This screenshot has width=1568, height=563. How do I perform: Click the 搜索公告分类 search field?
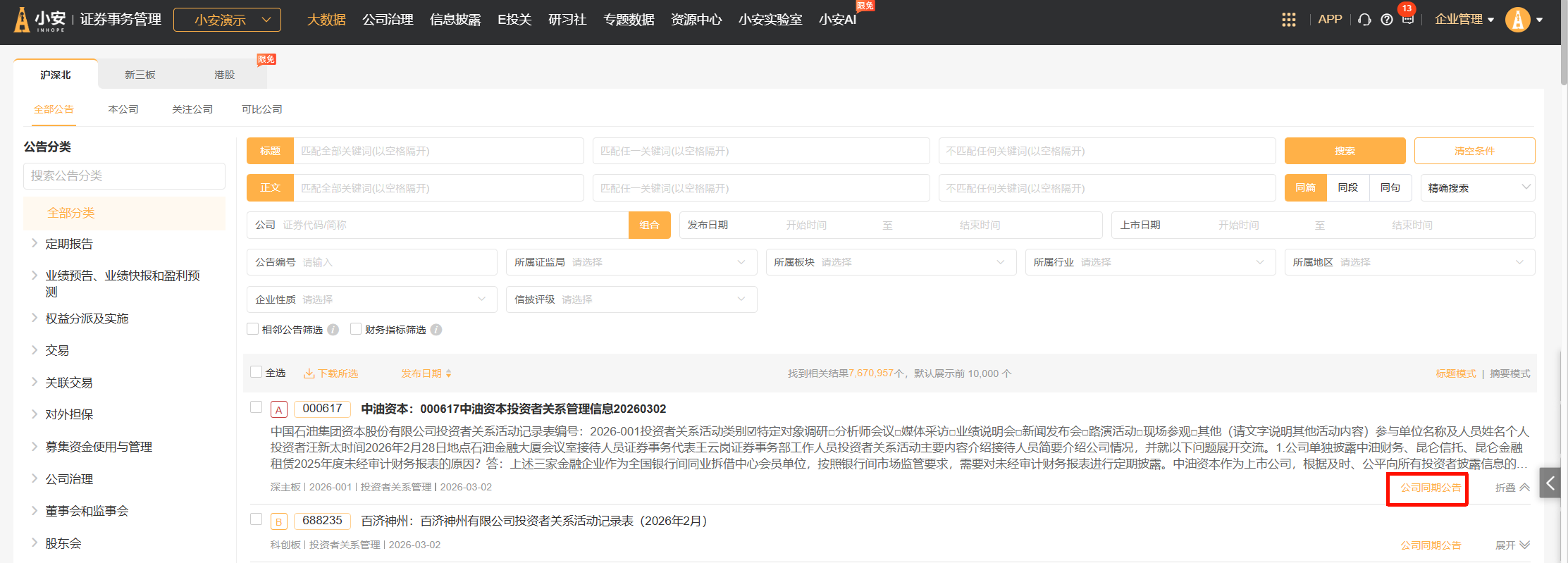124,176
